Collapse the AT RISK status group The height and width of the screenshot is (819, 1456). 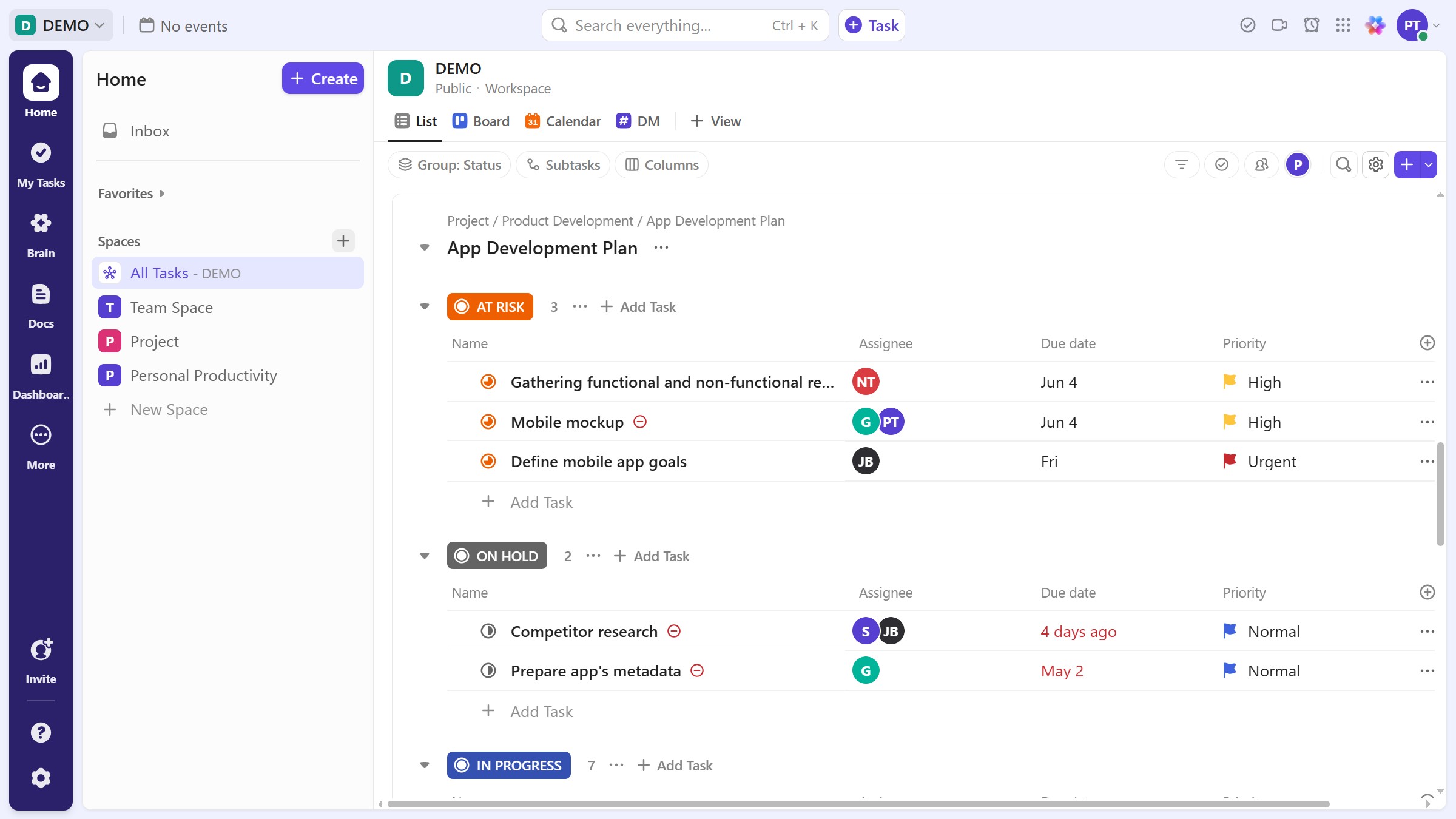[425, 306]
